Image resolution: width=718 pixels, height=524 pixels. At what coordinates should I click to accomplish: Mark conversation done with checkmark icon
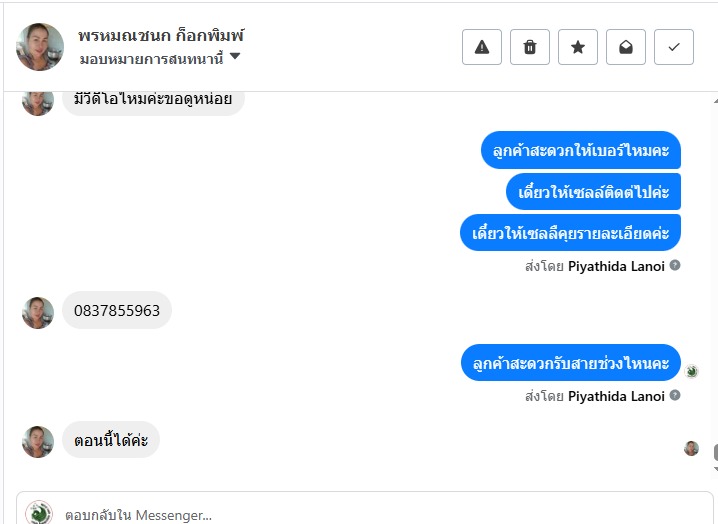coord(674,47)
